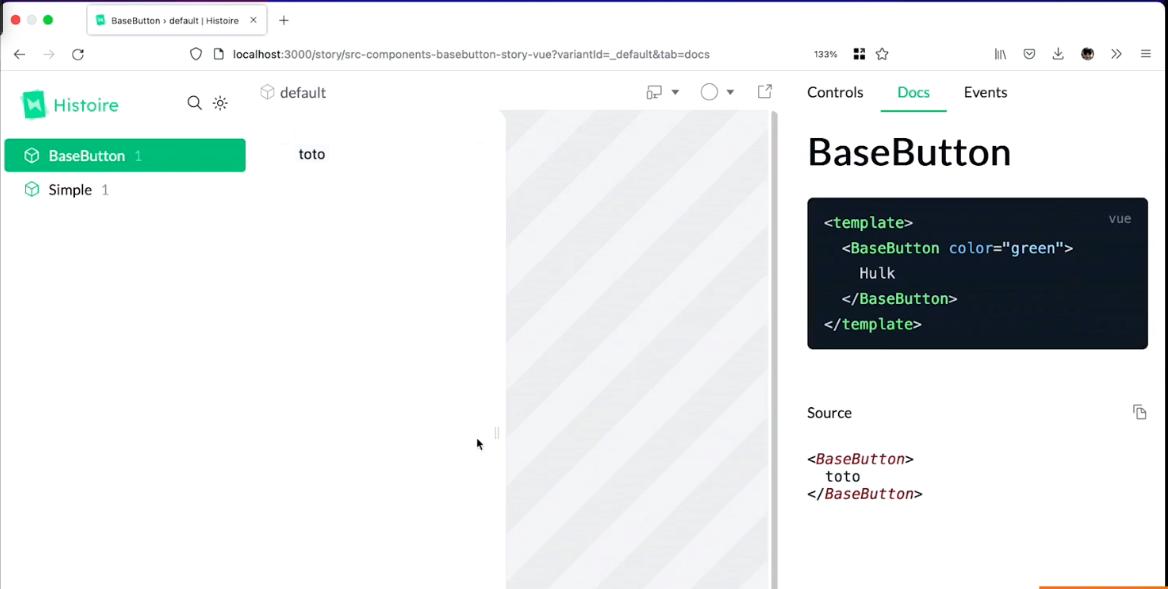The height and width of the screenshot is (589, 1168).
Task: Open the responsive size dropdown
Action: [662, 92]
